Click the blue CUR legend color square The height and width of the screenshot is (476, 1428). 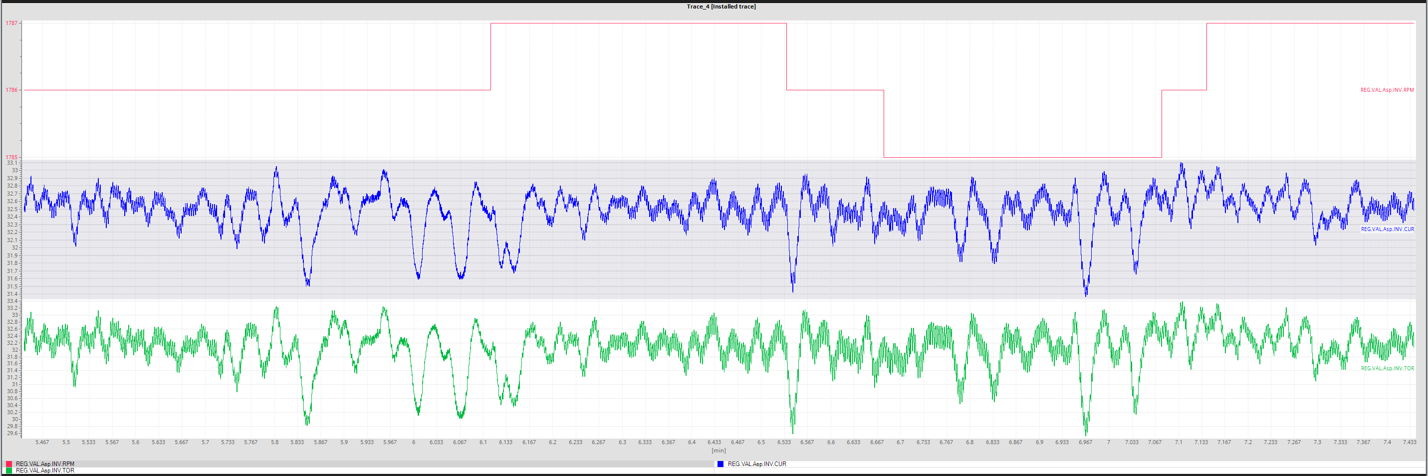(x=720, y=464)
